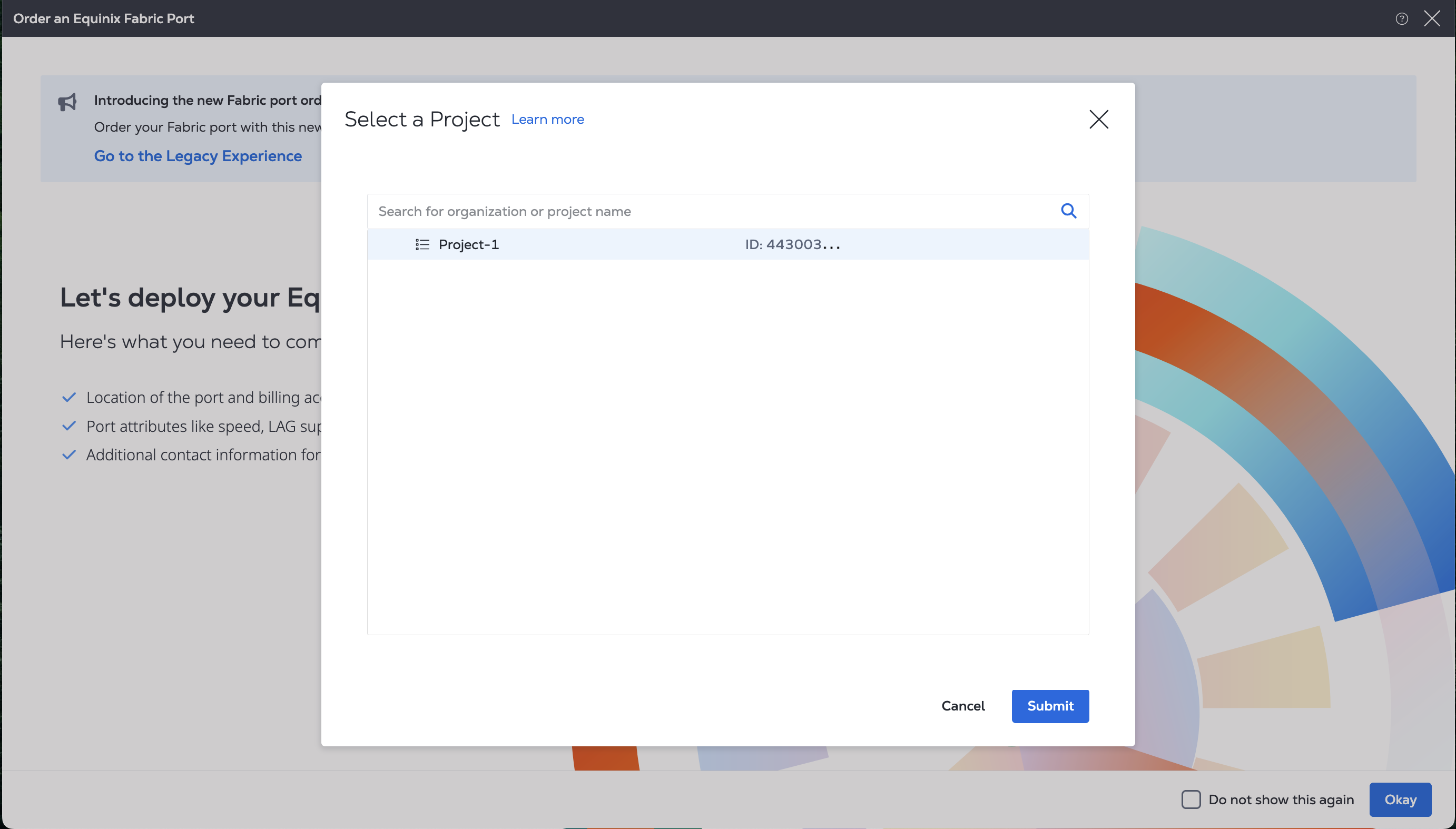Click the help question mark icon
1456x829 pixels.
point(1401,19)
